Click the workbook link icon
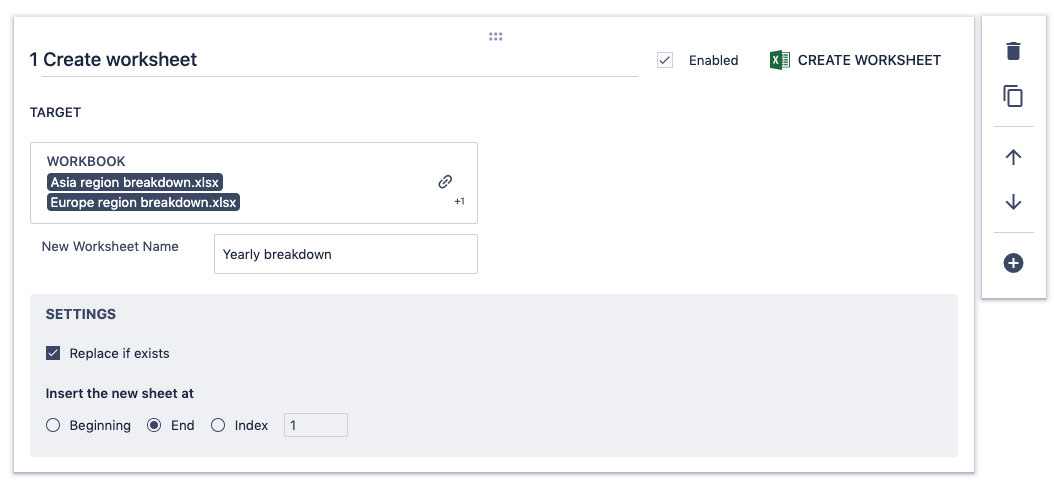1054x488 pixels. [445, 181]
